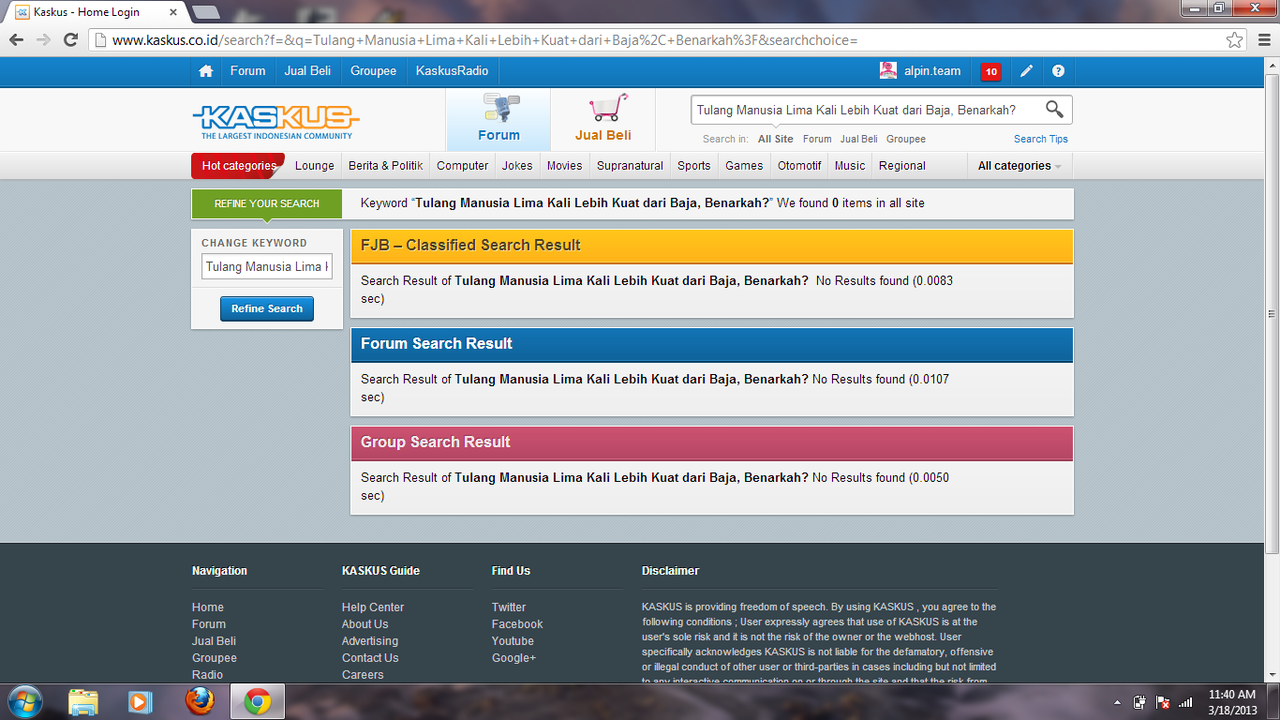
Task: Open footer Radio navigation link
Action: coord(208,675)
